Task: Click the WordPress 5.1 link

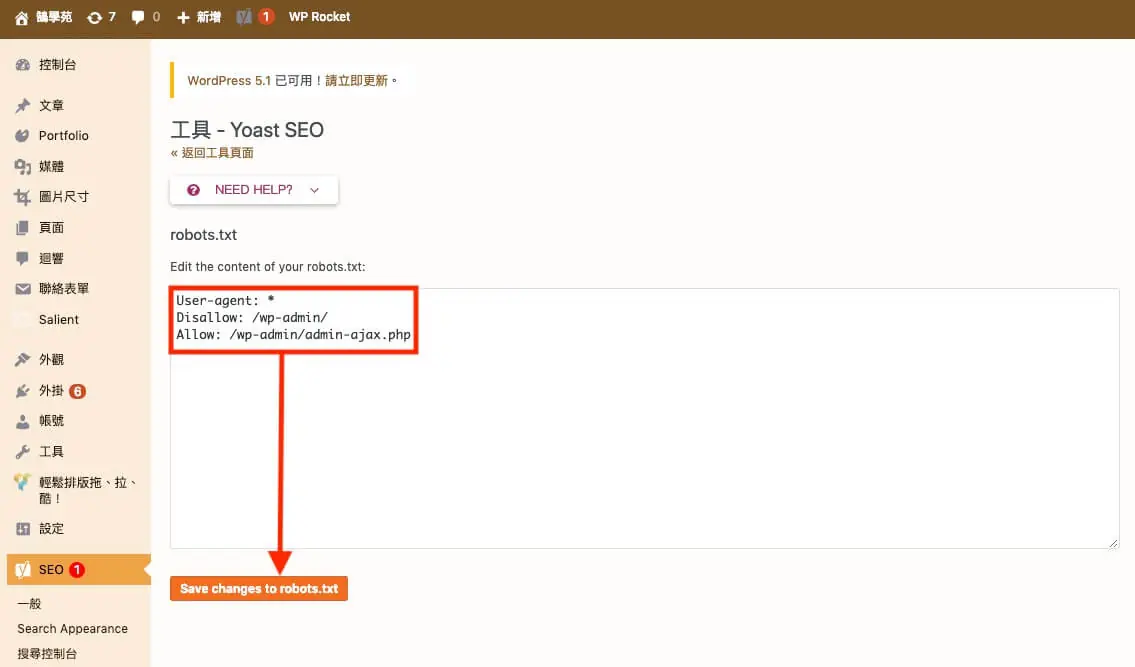Action: [229, 80]
